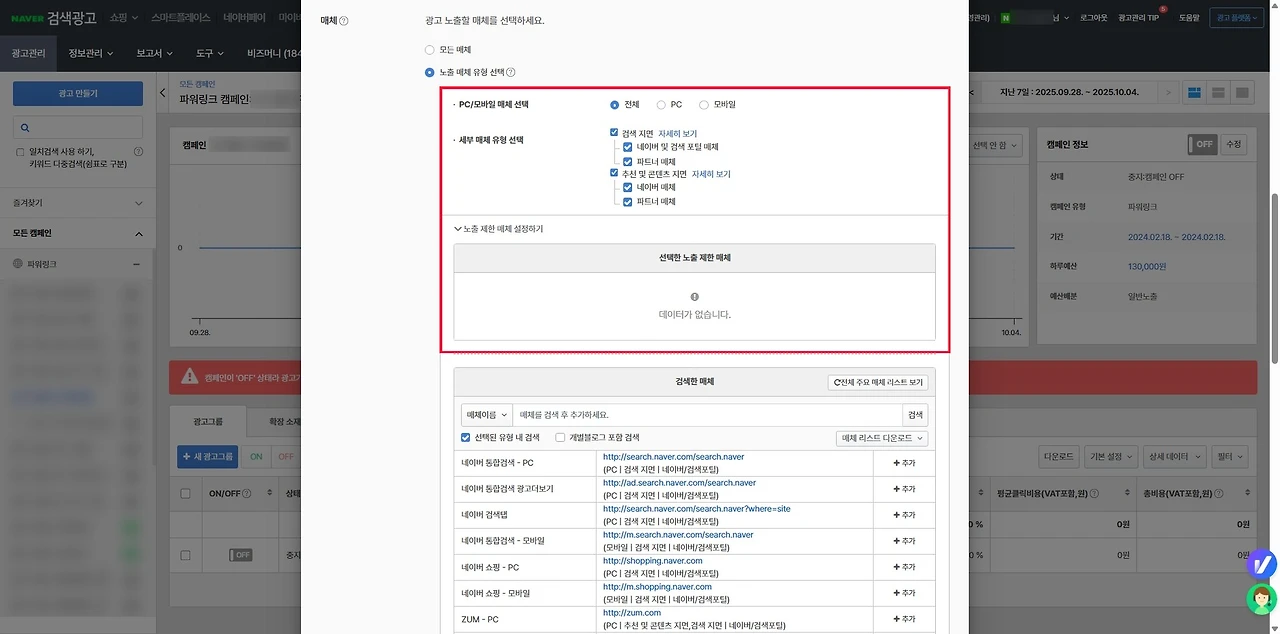
Task: Click help icon beside 일치검색 사용 하기
Action: (138, 152)
